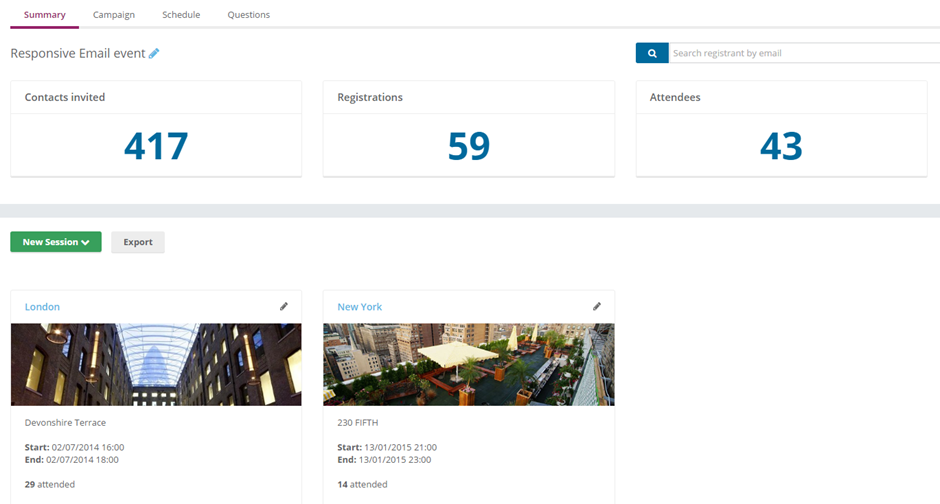Click the 14 attended count

tap(362, 484)
